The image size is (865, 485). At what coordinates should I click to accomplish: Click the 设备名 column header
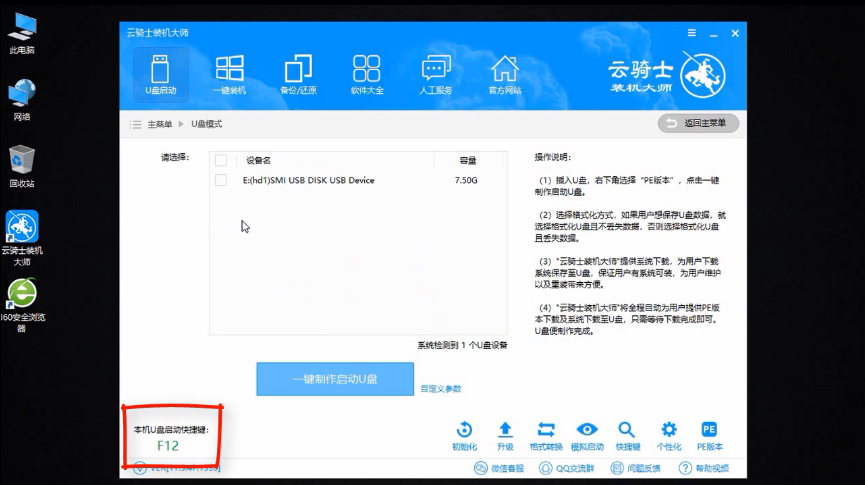click(258, 161)
